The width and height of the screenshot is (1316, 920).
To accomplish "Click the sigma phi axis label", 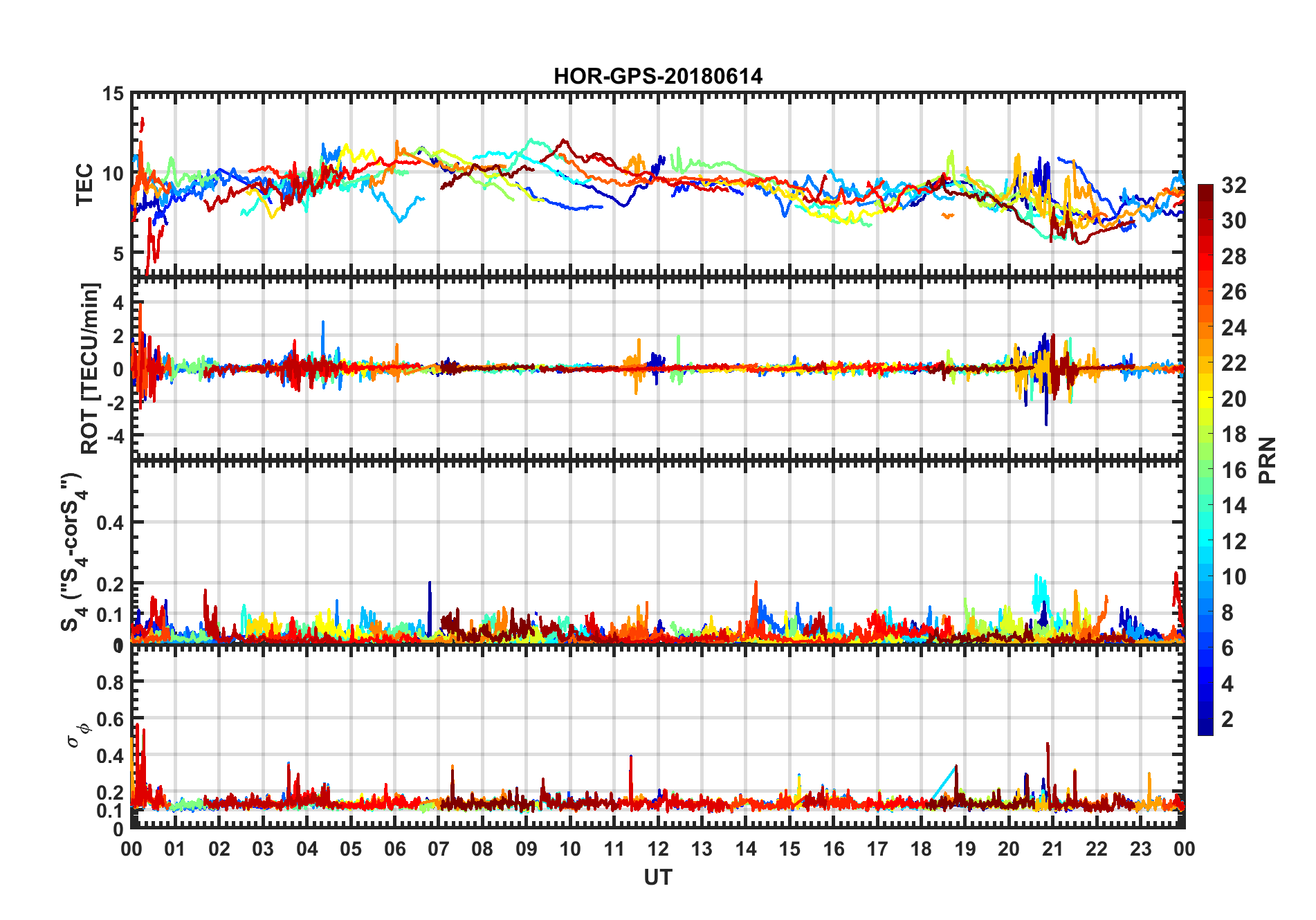I will click(x=77, y=735).
